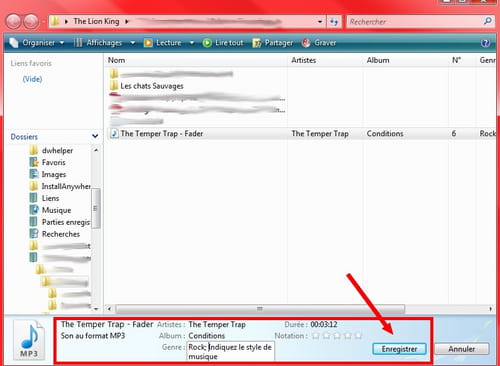Click the refresh icon beside address bar
500x366 pixels.
click(334, 22)
